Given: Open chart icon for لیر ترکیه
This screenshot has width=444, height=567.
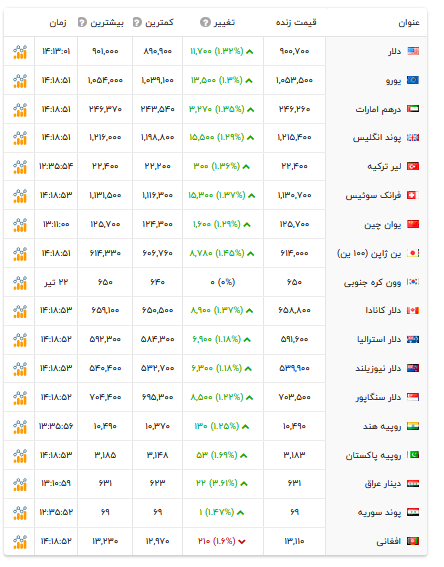Looking at the screenshot, I should click(20, 167).
